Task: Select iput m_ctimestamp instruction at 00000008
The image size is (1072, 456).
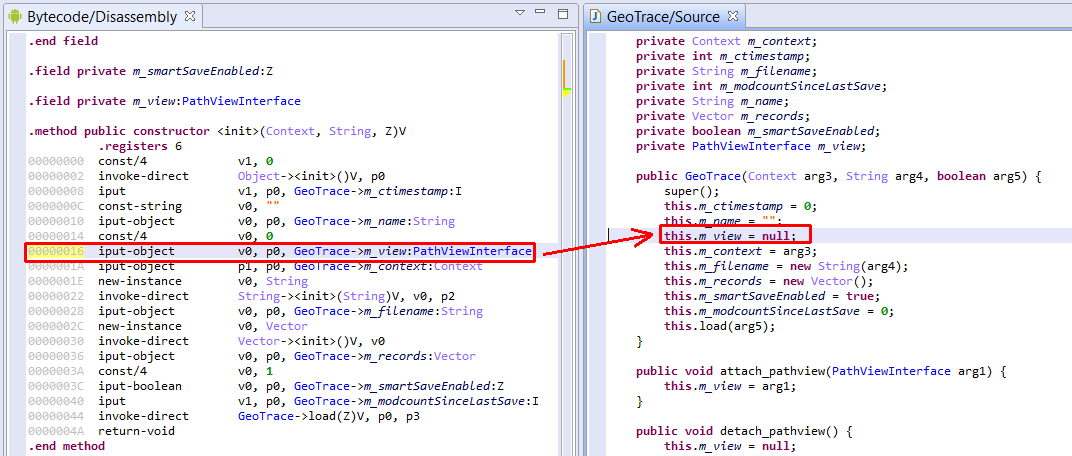Action: pyautogui.click(x=245, y=191)
